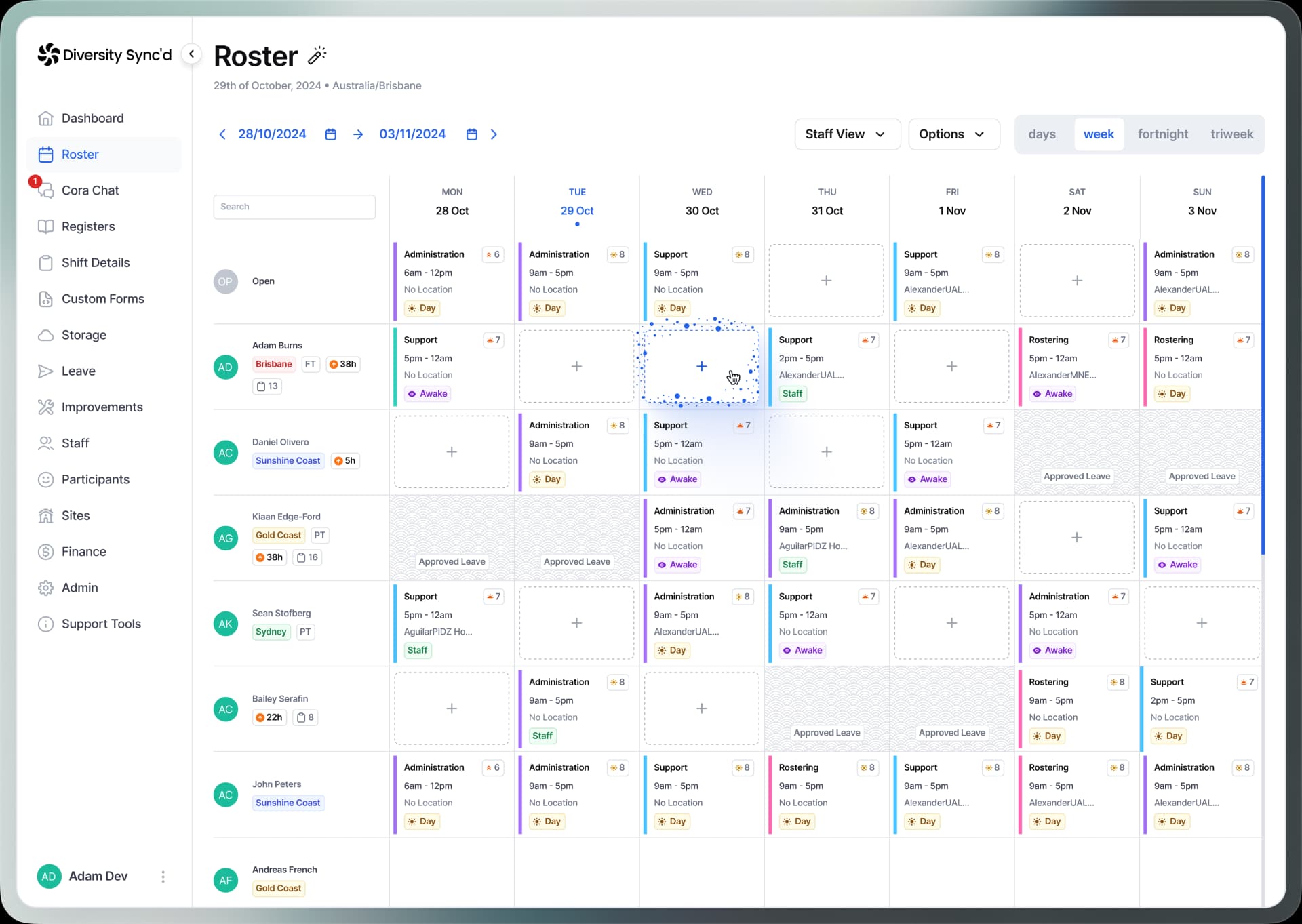
Task: Select the Storage sidebar icon
Action: [x=45, y=334]
